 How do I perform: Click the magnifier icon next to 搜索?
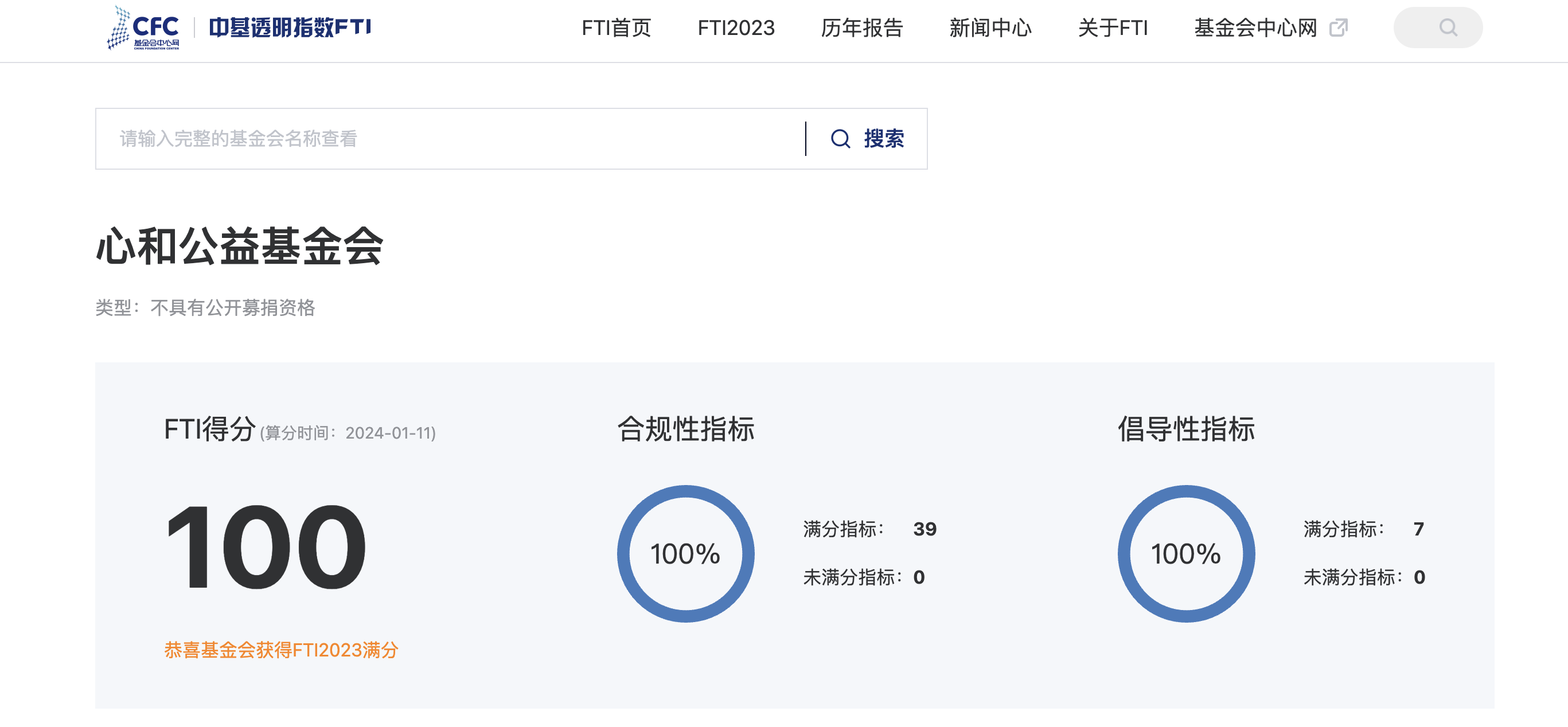pos(840,139)
